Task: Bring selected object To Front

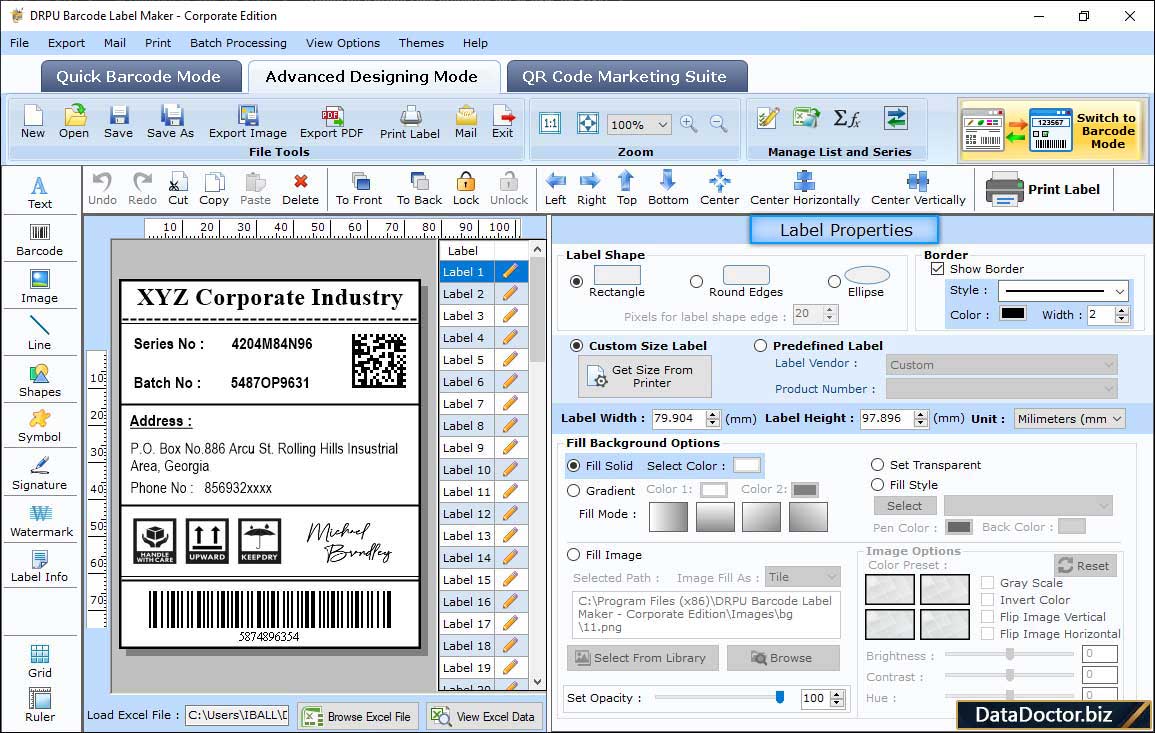Action: click(359, 189)
